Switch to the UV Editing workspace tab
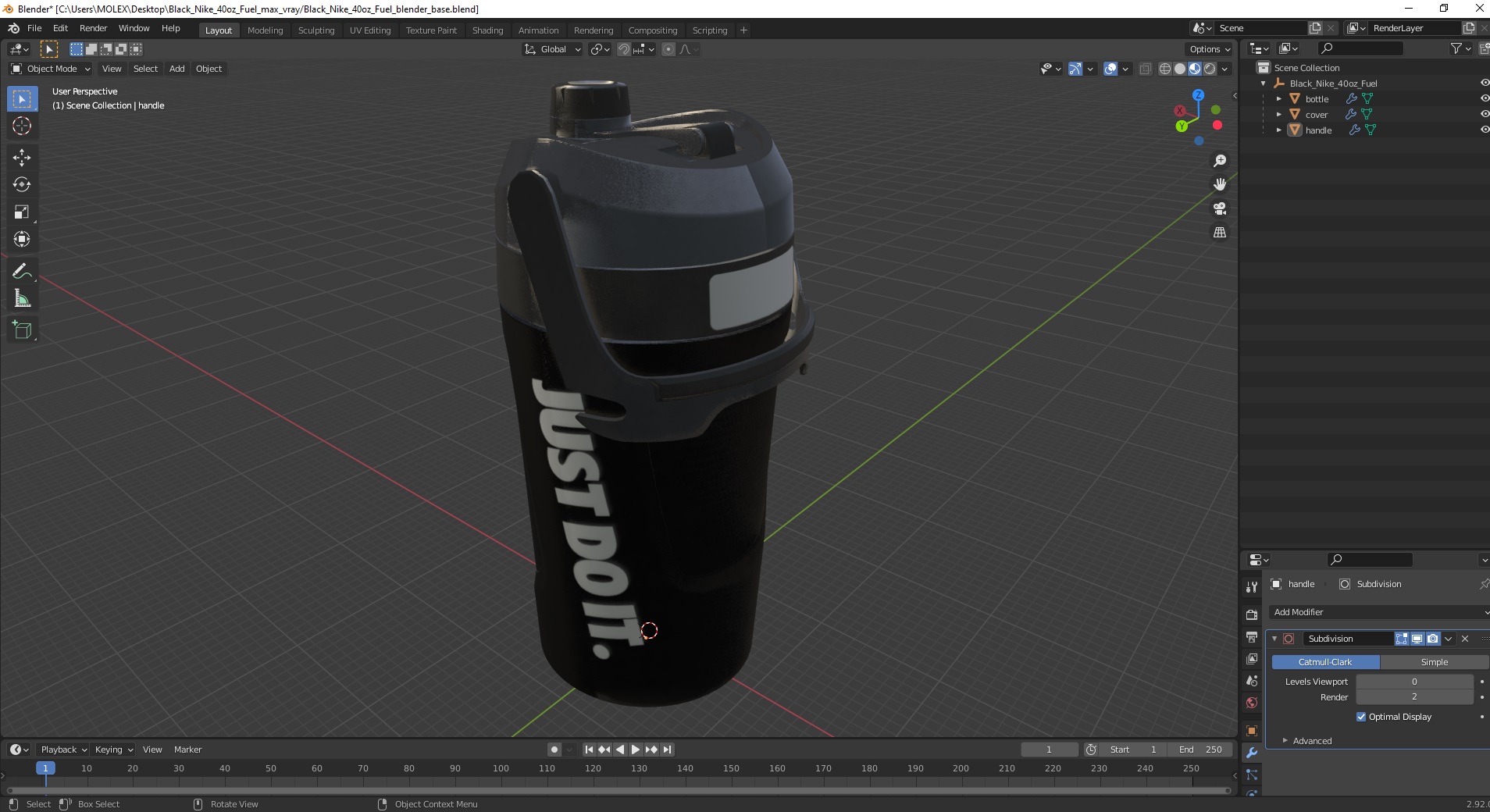The image size is (1490, 812). coord(370,30)
